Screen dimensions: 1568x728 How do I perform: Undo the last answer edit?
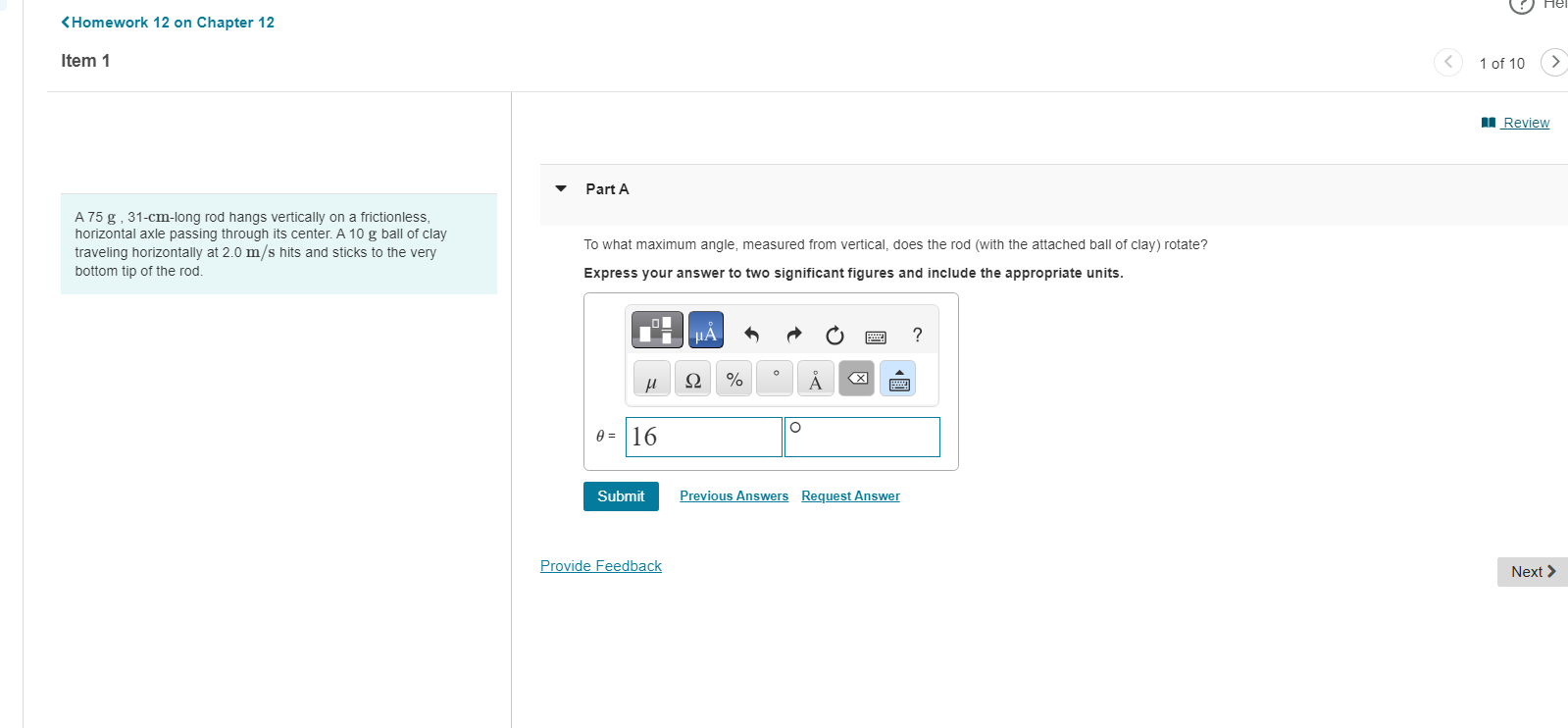click(x=752, y=336)
